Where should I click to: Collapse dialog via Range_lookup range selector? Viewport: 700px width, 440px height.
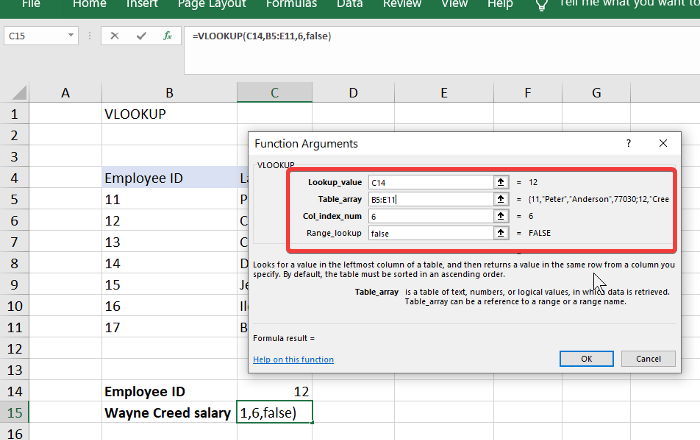(500, 233)
